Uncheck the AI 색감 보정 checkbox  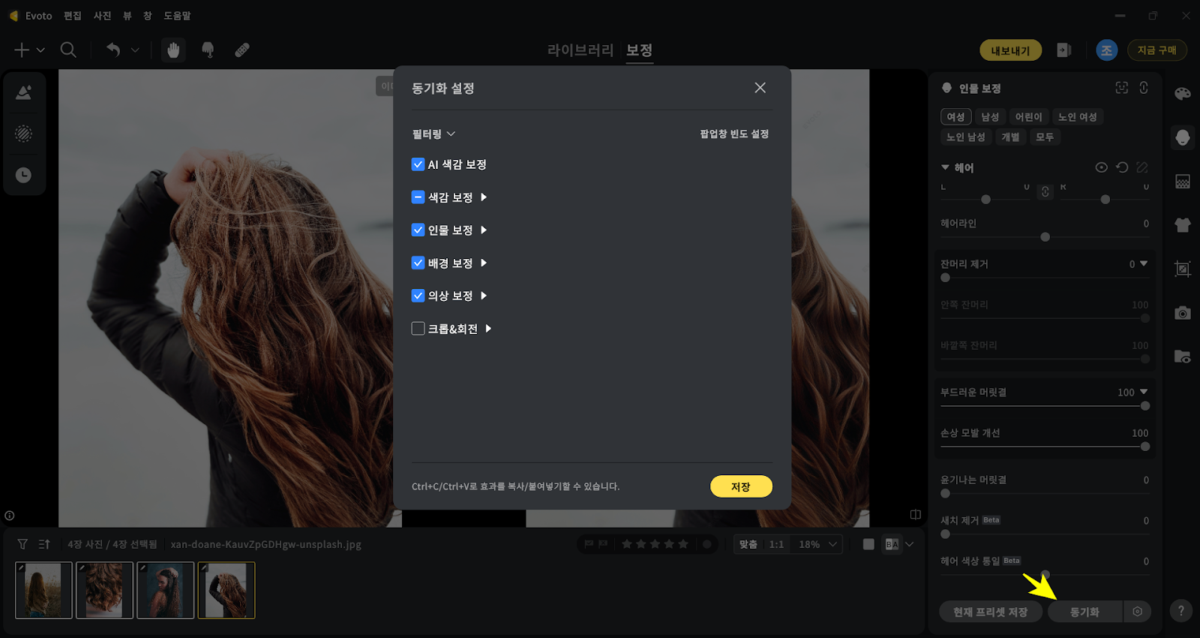[418, 164]
